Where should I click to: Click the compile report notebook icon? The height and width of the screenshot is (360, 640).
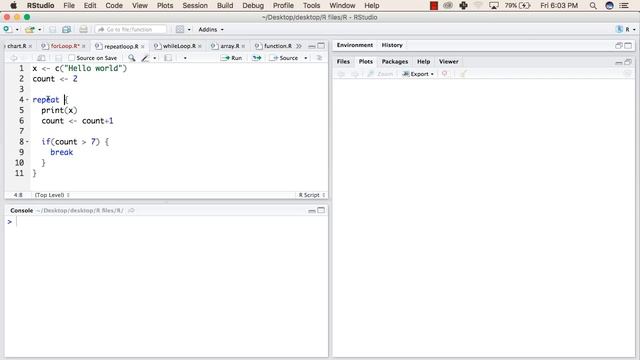click(x=168, y=58)
